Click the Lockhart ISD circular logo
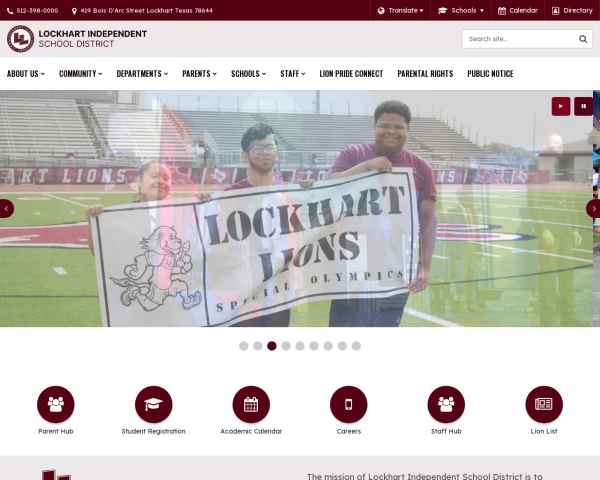The width and height of the screenshot is (600, 480). point(21,39)
